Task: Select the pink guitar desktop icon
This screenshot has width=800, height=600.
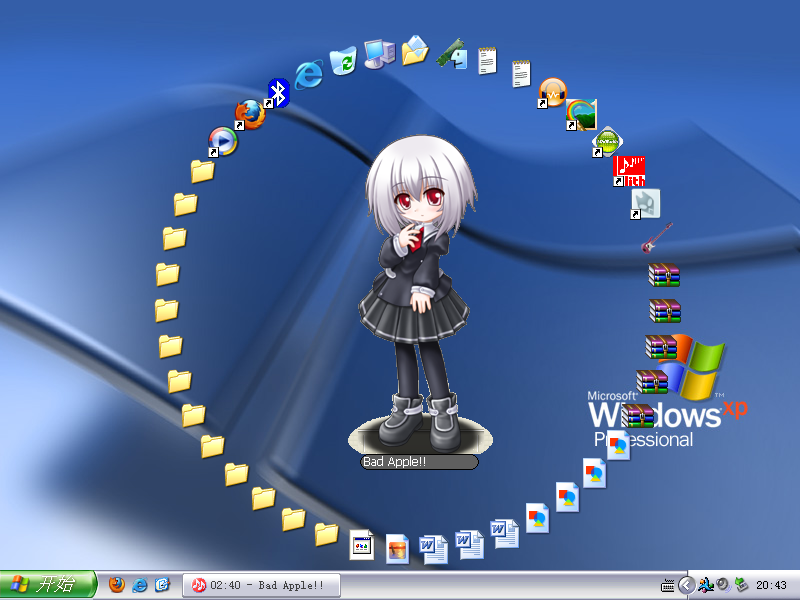Action: (657, 238)
